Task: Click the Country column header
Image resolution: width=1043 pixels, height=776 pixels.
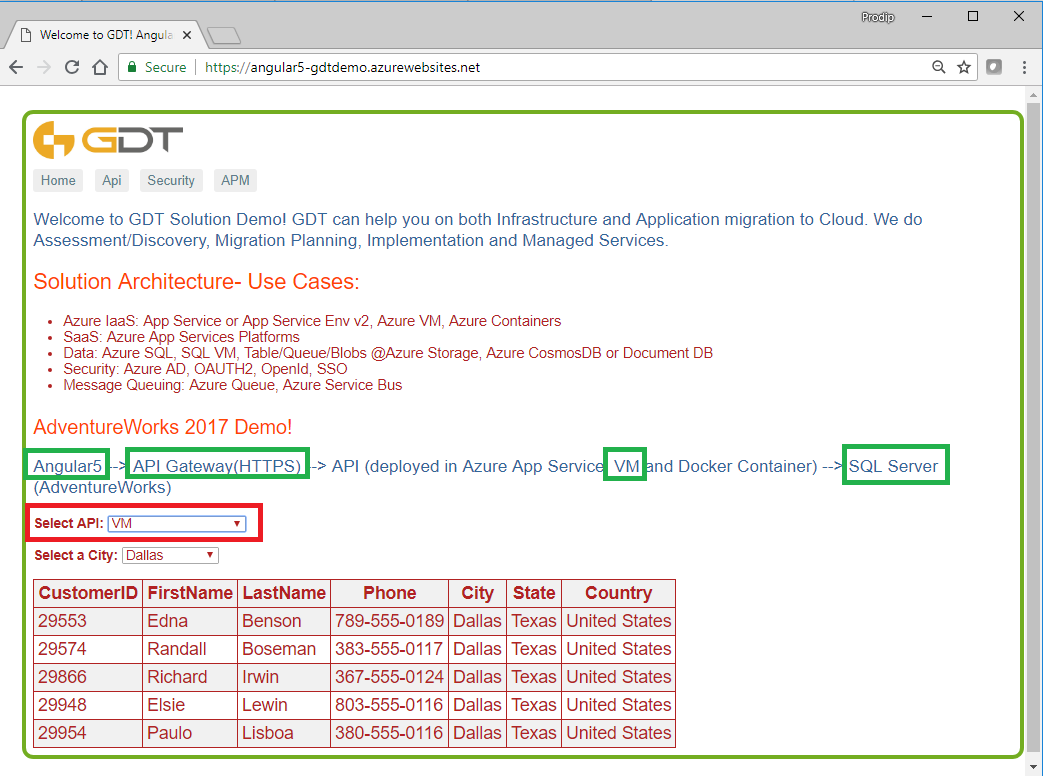Action: 619,593
